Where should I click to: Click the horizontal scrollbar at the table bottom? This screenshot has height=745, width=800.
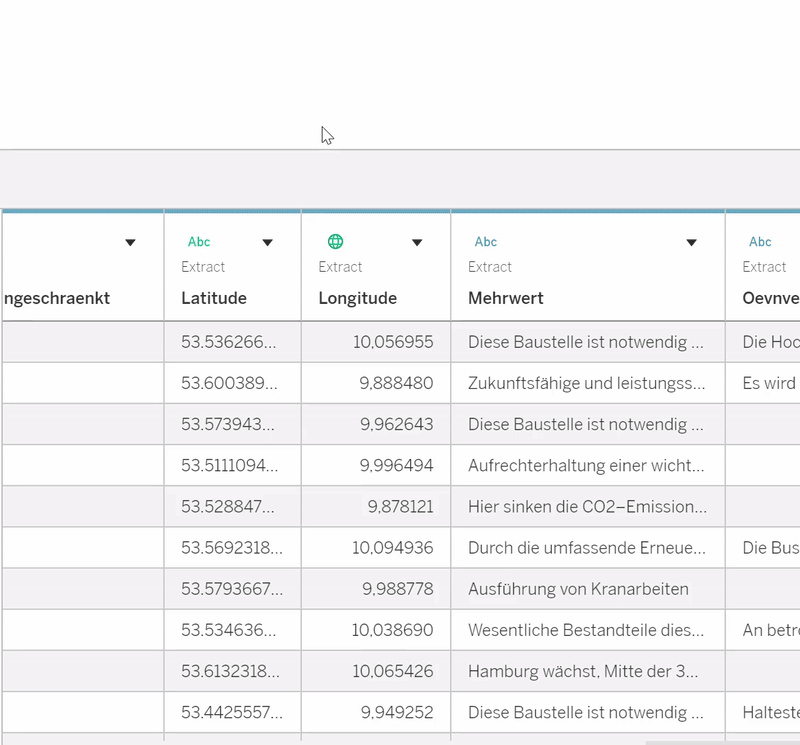tap(720, 741)
